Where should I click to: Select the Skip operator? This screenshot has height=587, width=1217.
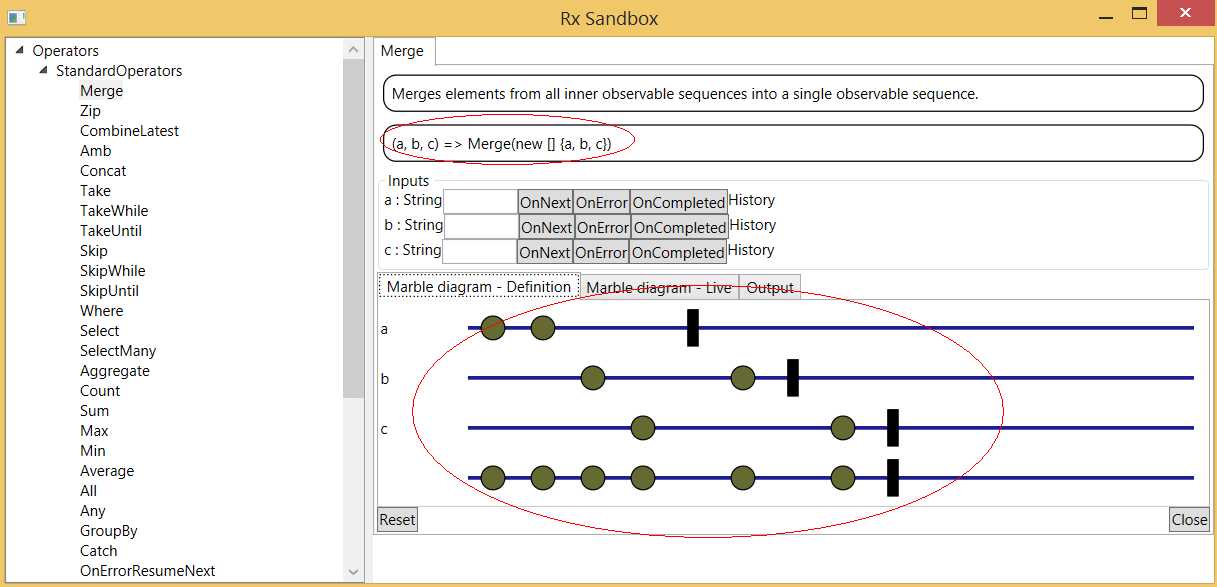coord(94,251)
